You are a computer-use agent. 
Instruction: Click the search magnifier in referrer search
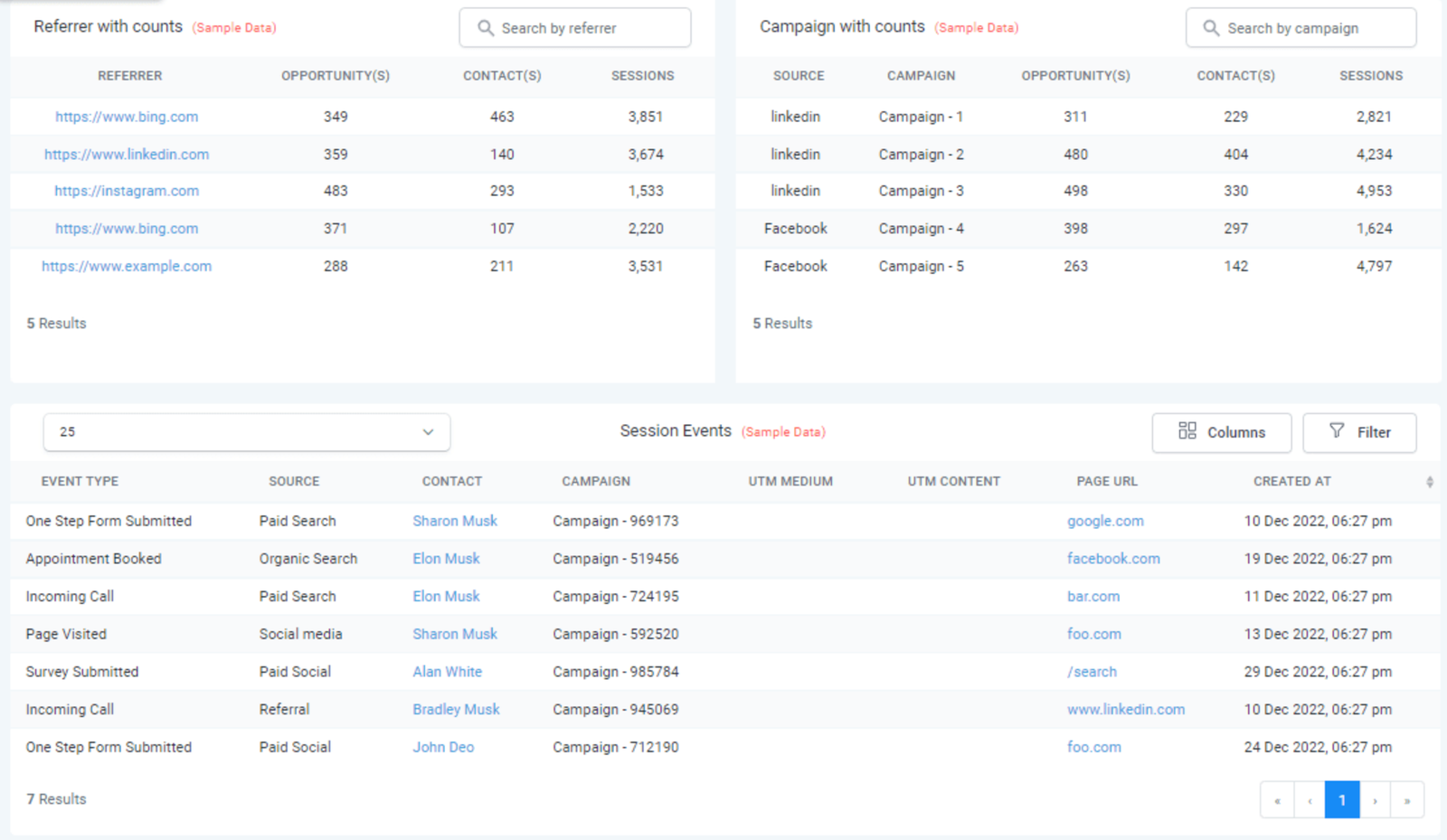click(x=486, y=28)
